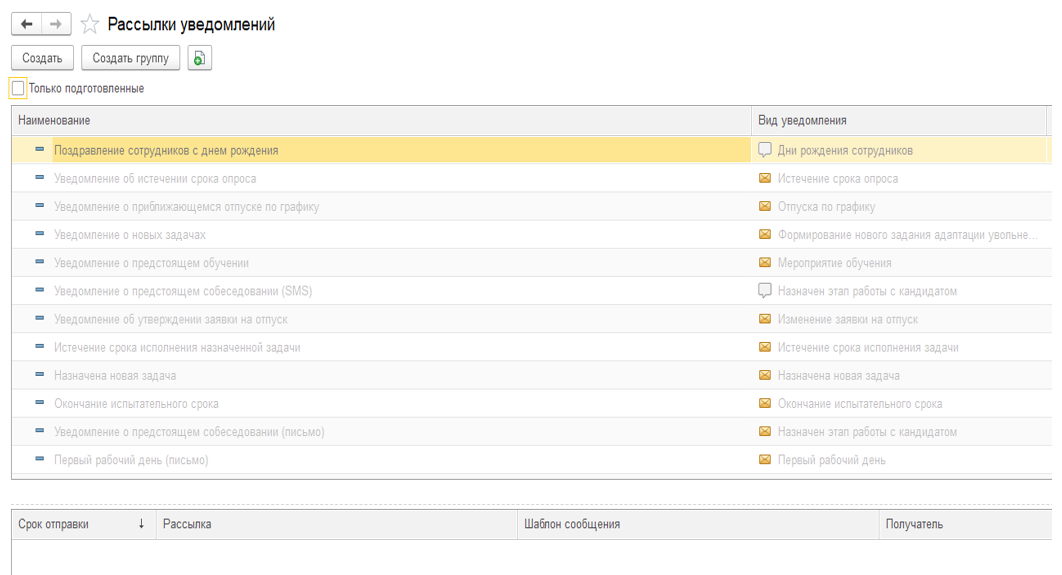Click the Вид уведомления column header
1062x575 pixels.
(x=802, y=120)
